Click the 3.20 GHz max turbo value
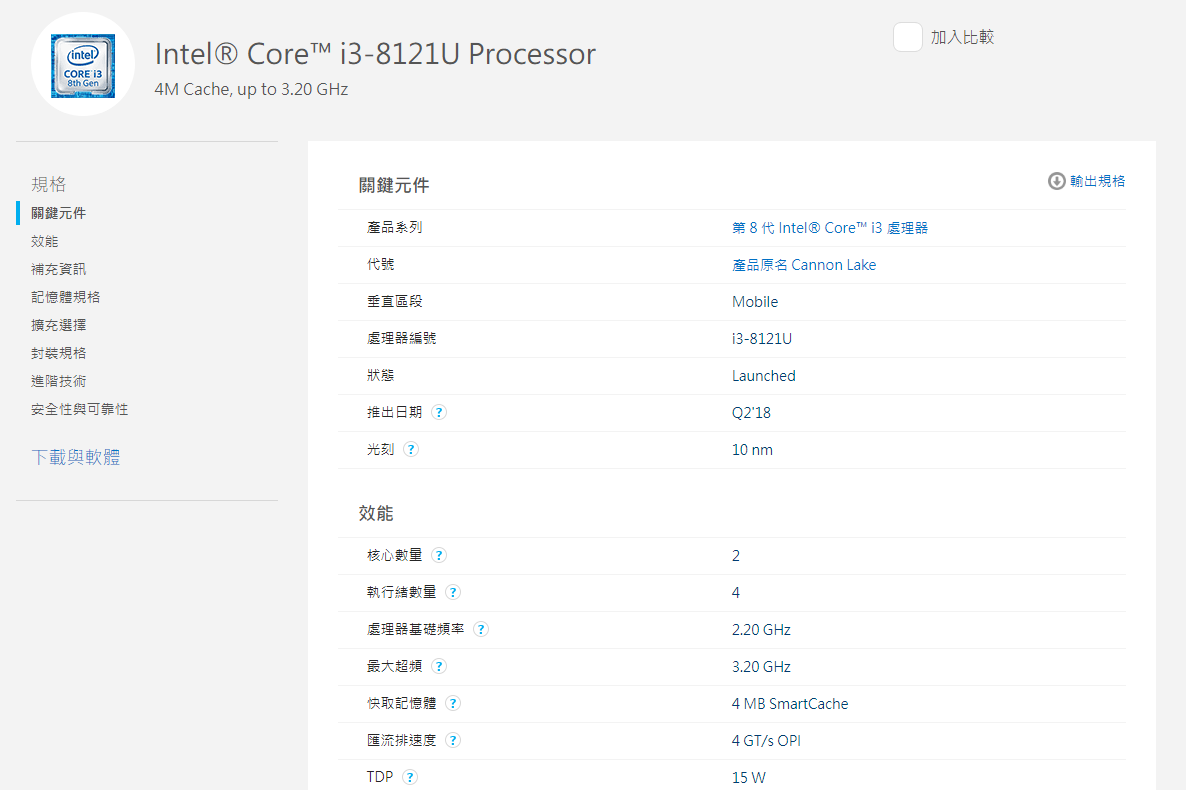This screenshot has height=790, width=1186. pos(761,667)
